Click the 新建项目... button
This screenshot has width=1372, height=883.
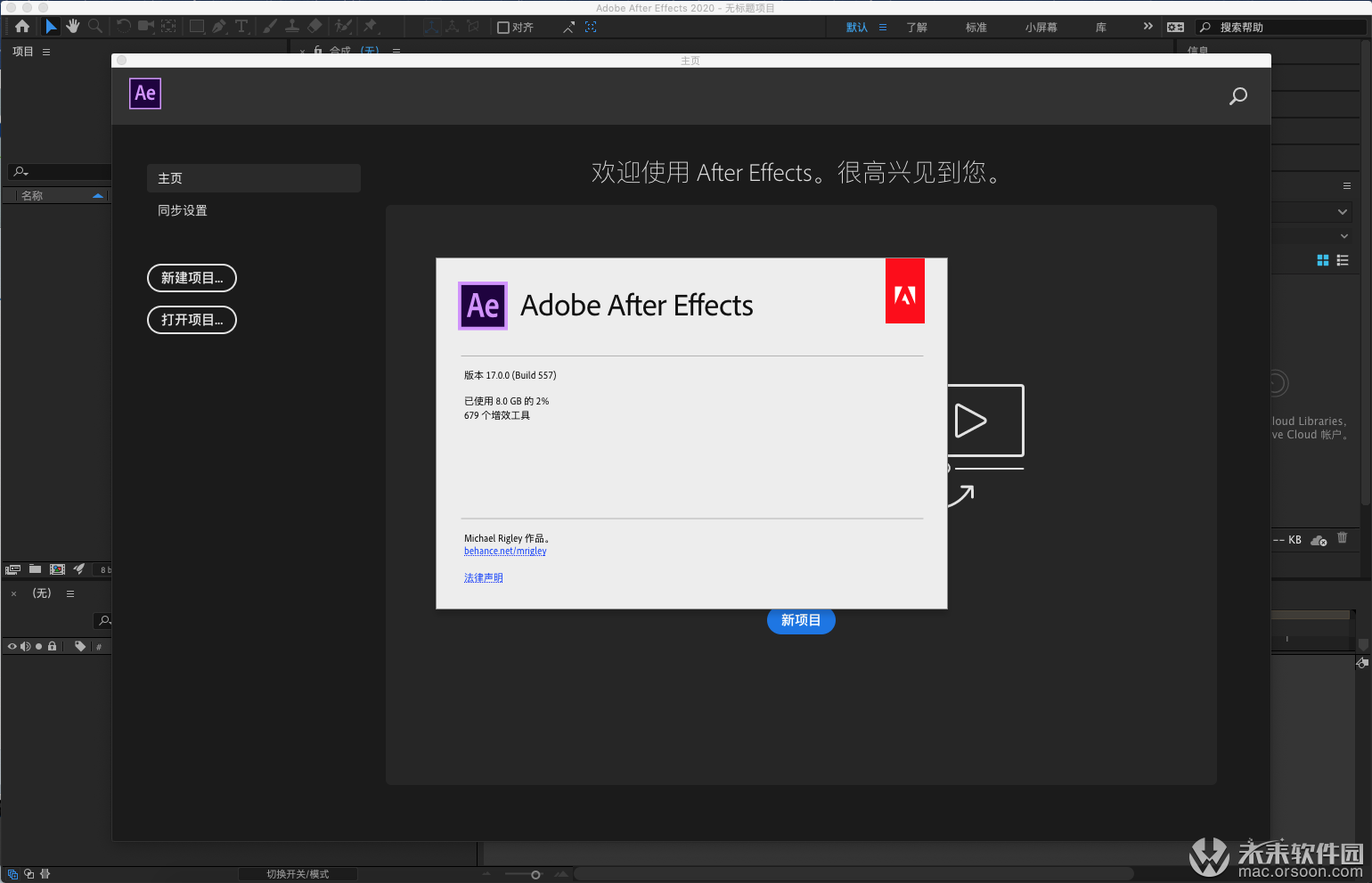click(x=192, y=278)
